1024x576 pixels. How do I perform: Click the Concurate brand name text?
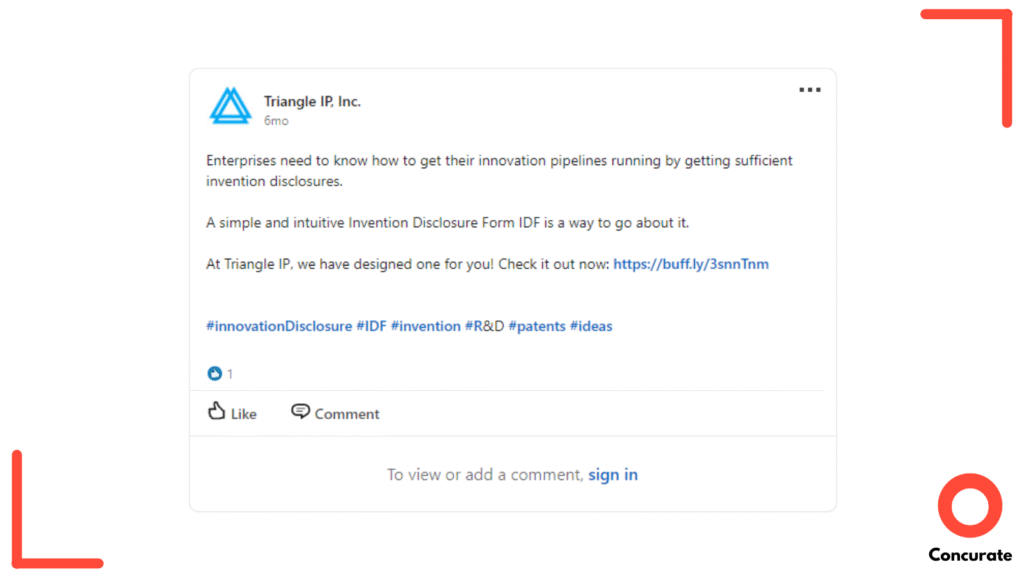tap(969, 555)
